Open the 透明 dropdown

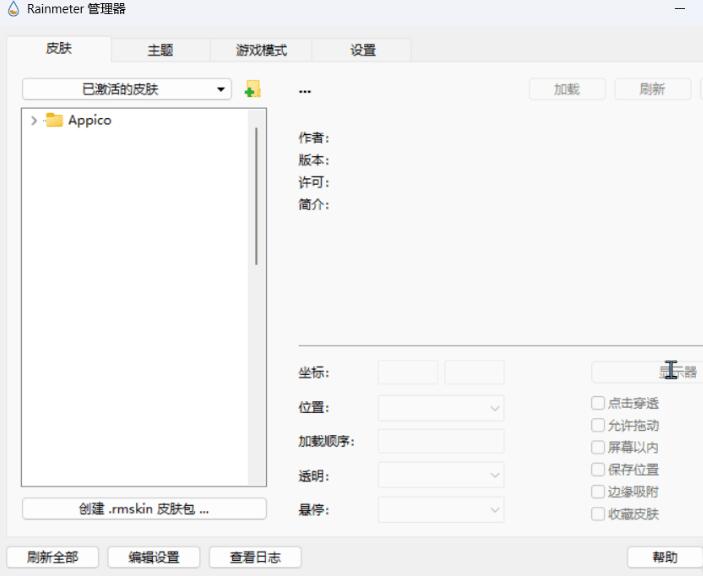point(441,476)
